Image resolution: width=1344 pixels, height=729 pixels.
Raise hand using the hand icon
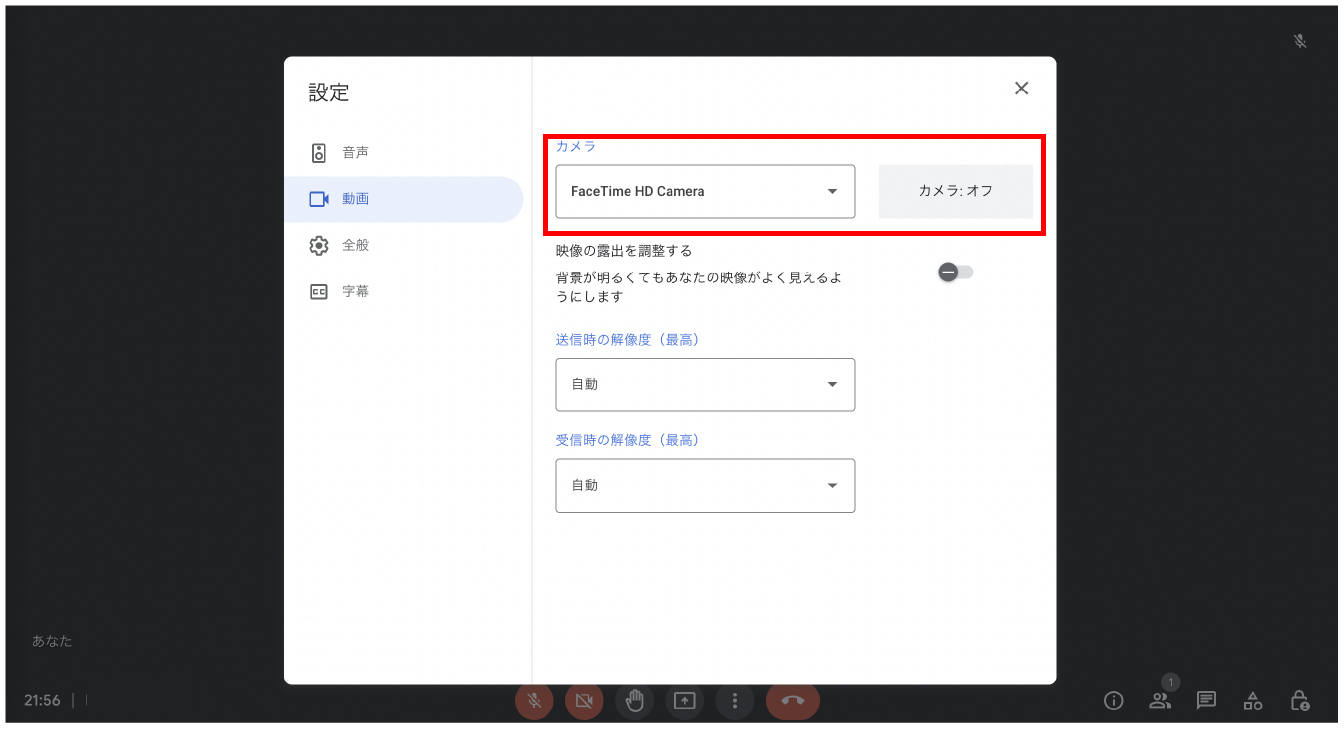[634, 701]
